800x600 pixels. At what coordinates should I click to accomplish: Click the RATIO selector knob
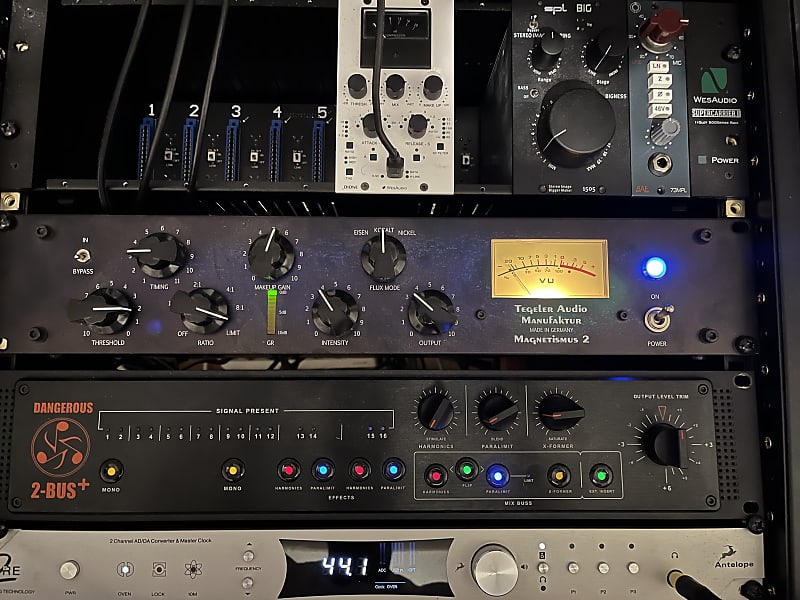(x=198, y=311)
